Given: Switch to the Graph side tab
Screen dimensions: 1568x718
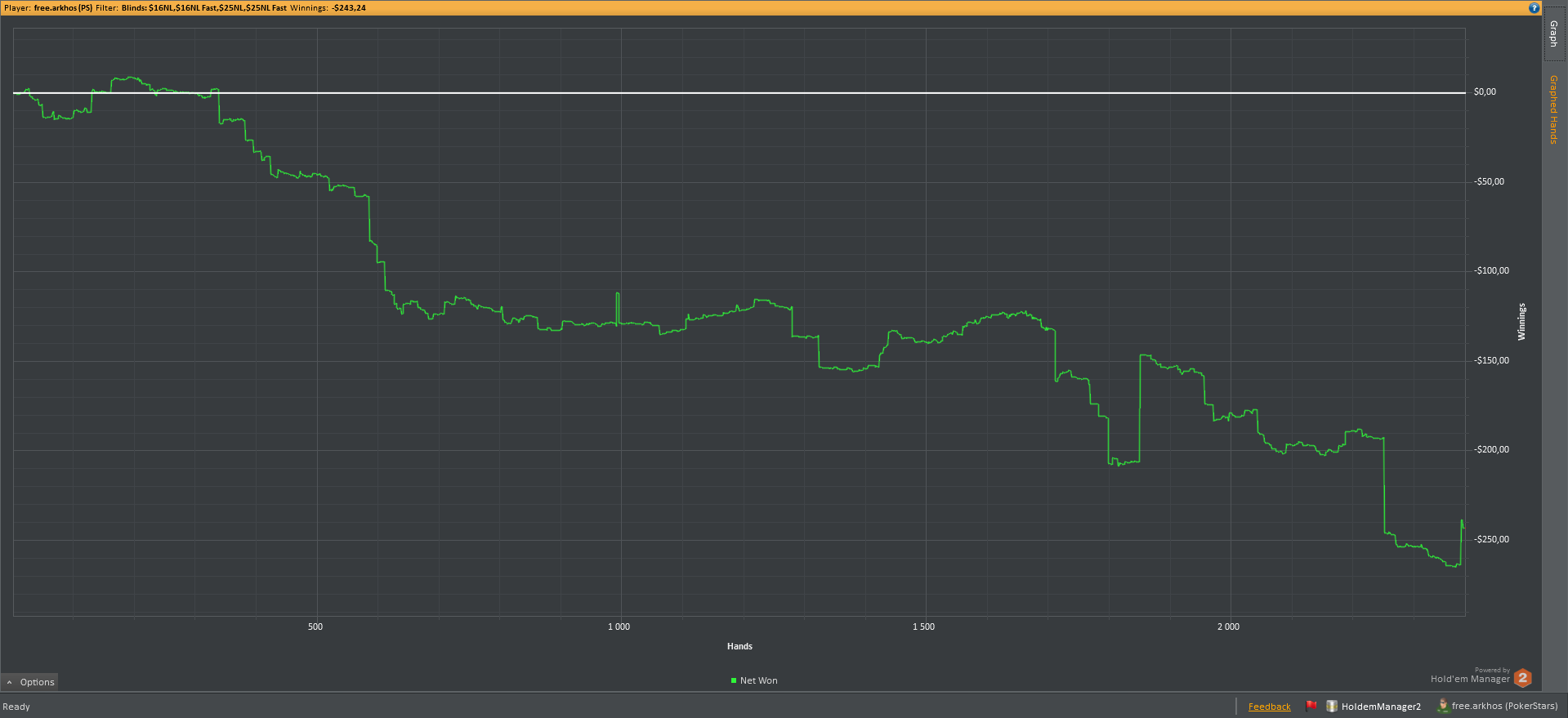Looking at the screenshot, I should 1554,34.
